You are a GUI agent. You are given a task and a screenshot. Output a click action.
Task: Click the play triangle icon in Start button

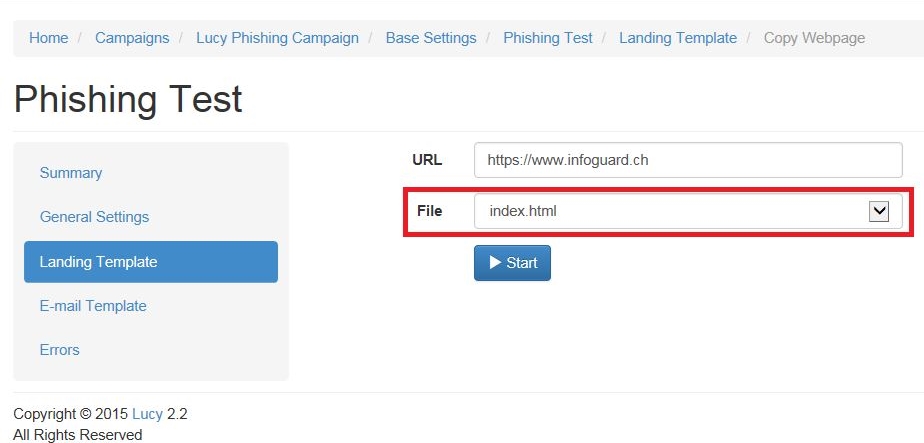tap(495, 262)
